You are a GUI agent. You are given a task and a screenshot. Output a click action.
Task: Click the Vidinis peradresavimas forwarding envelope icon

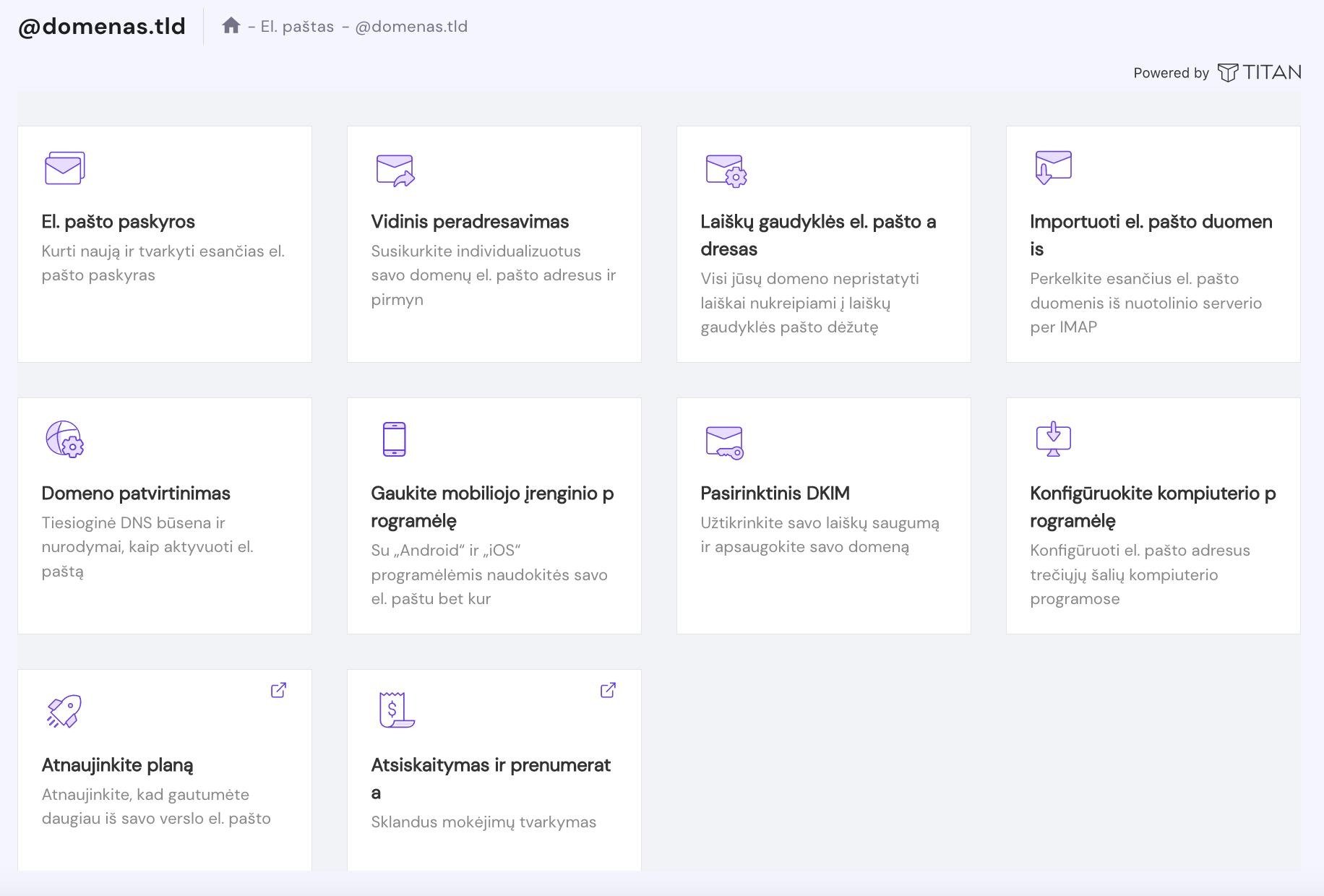click(395, 171)
